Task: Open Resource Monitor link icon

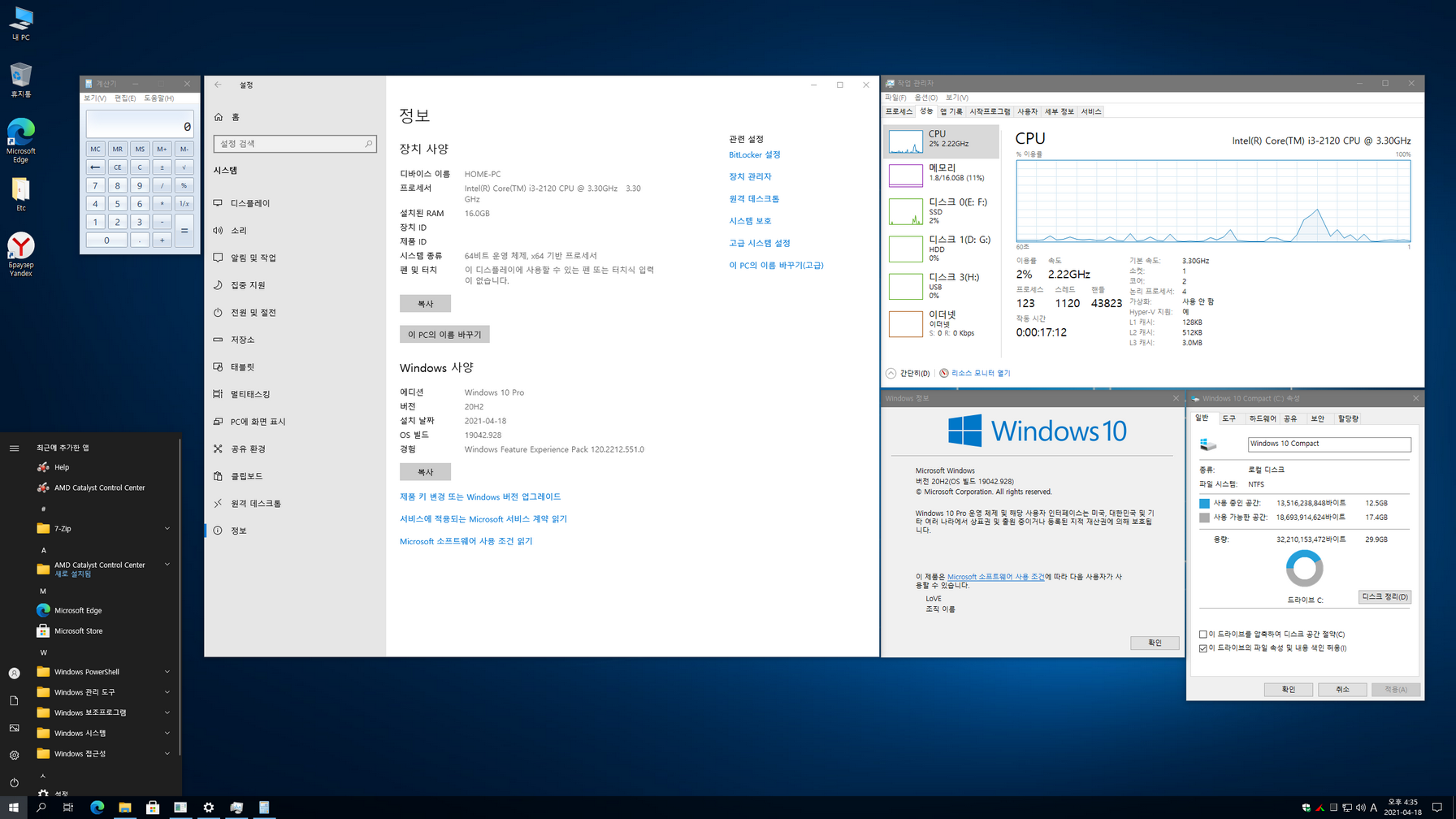Action: point(944,373)
